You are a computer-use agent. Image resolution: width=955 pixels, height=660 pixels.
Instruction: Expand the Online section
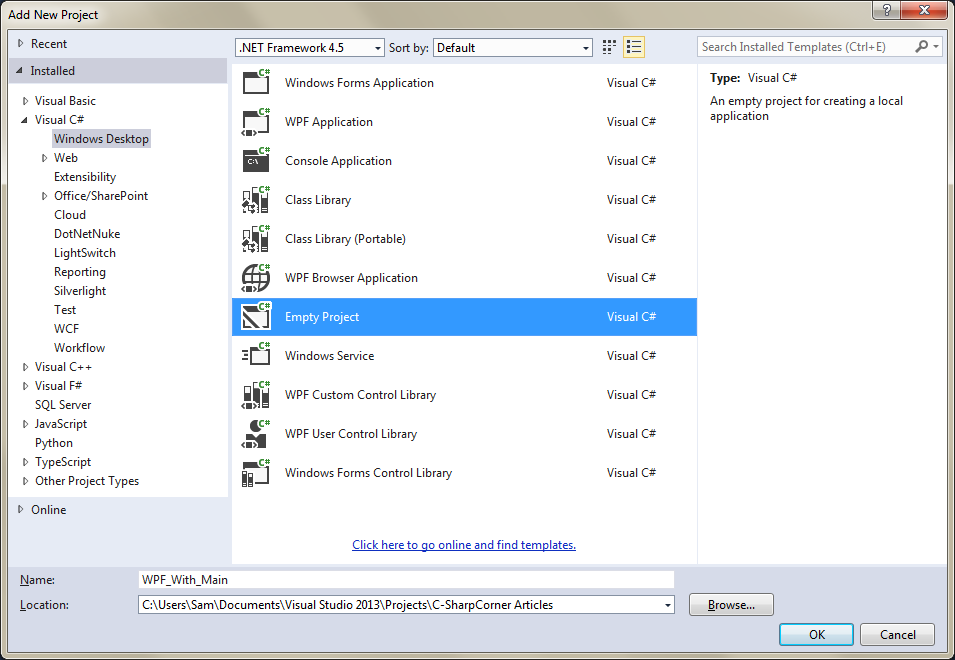point(21,510)
